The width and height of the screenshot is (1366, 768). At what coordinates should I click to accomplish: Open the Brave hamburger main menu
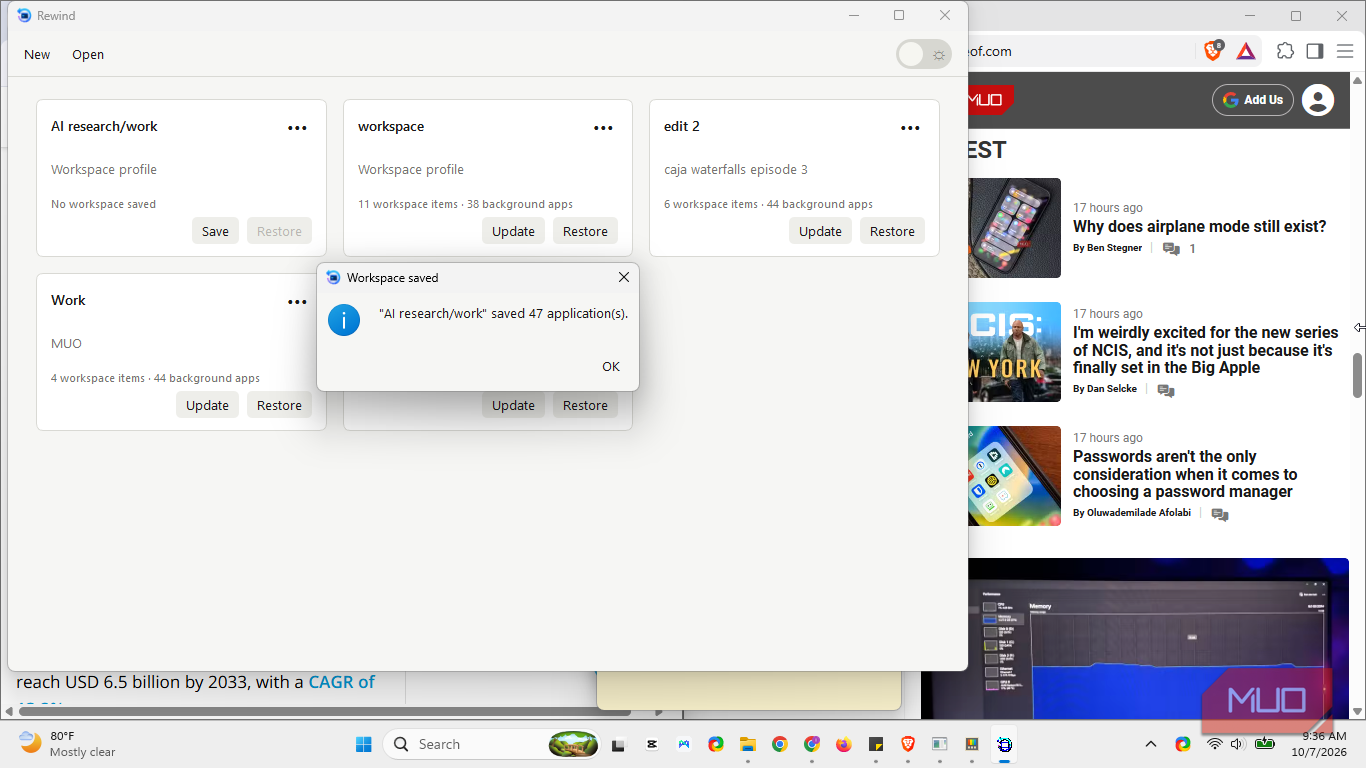(x=1345, y=51)
